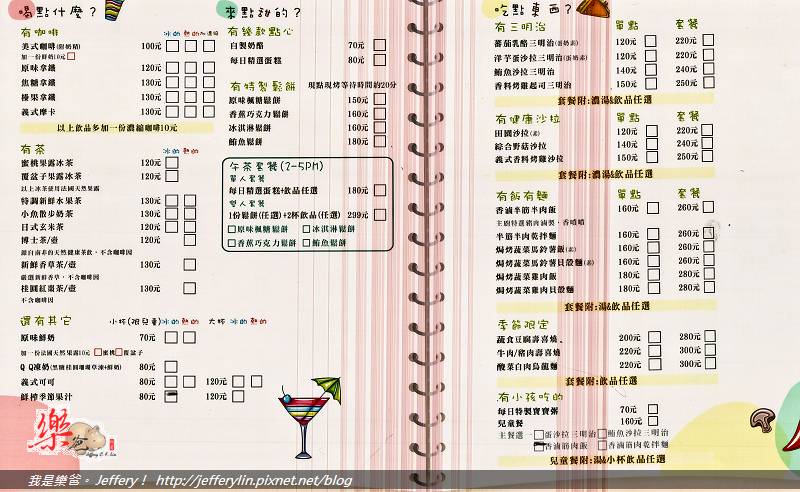Tick the 冰的 box for 原味鮮奶 70元
This screenshot has width=800, height=492.
[x=171, y=337]
